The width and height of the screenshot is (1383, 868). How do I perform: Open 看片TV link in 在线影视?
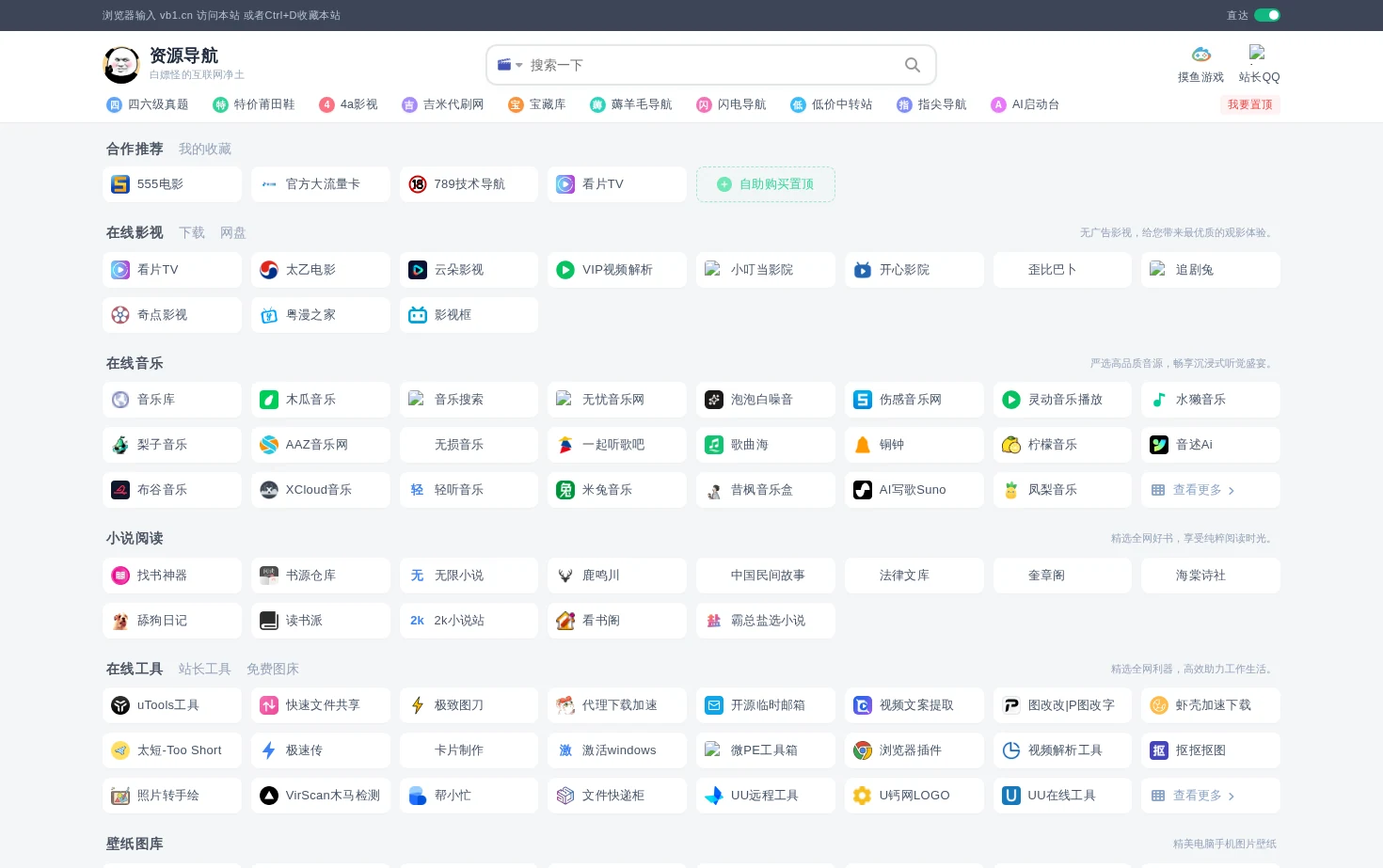click(x=172, y=270)
